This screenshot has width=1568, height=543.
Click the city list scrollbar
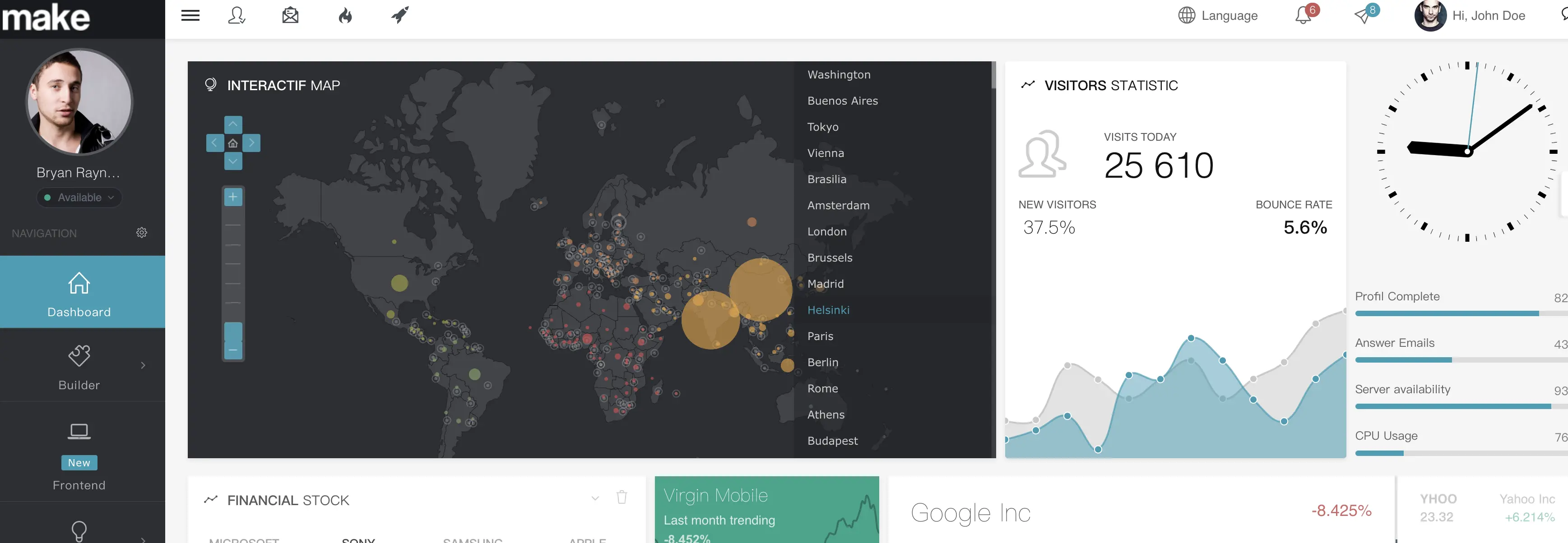pos(993,75)
